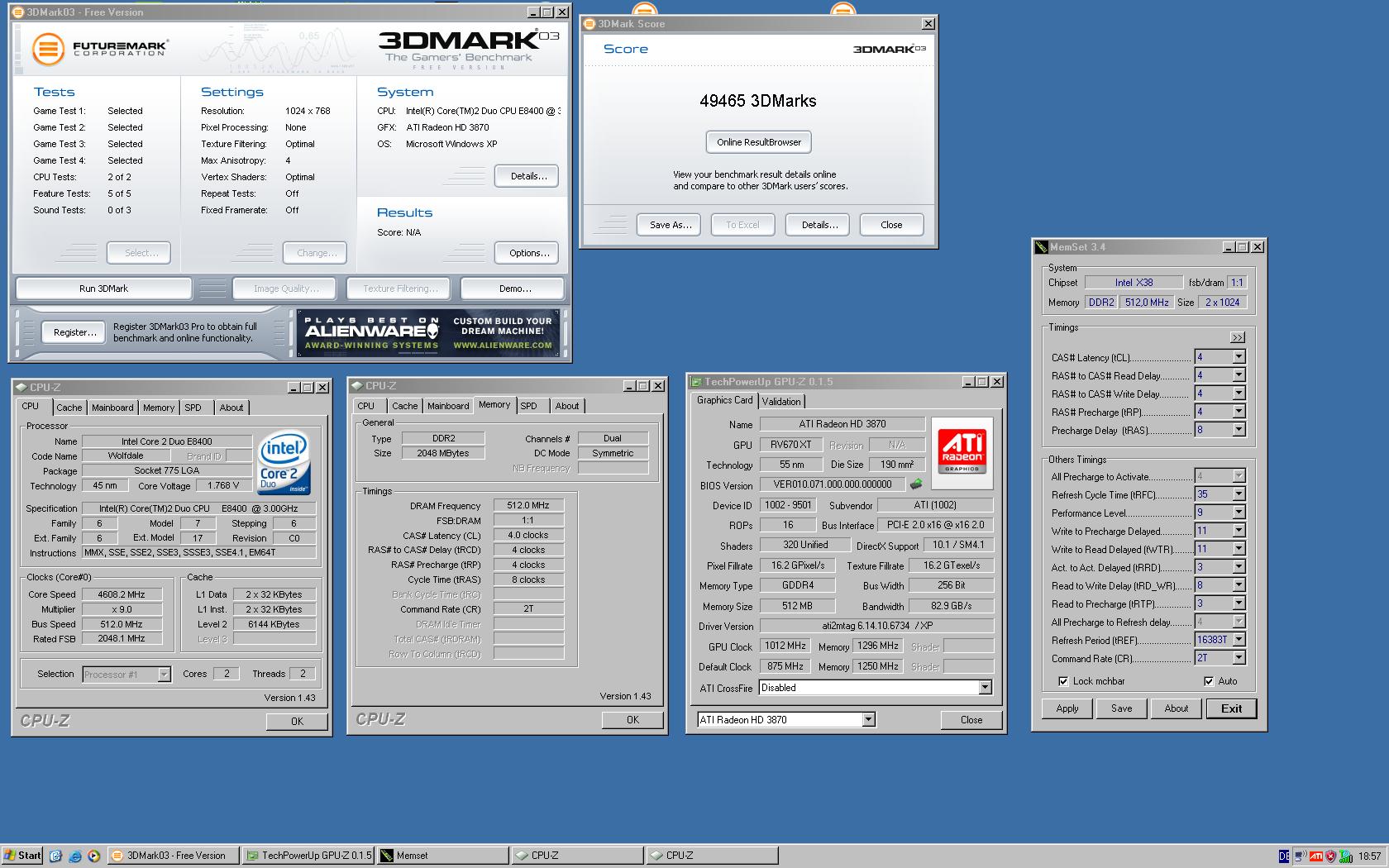1389x868 pixels.
Task: Click the Options button under Results
Action: click(527, 253)
